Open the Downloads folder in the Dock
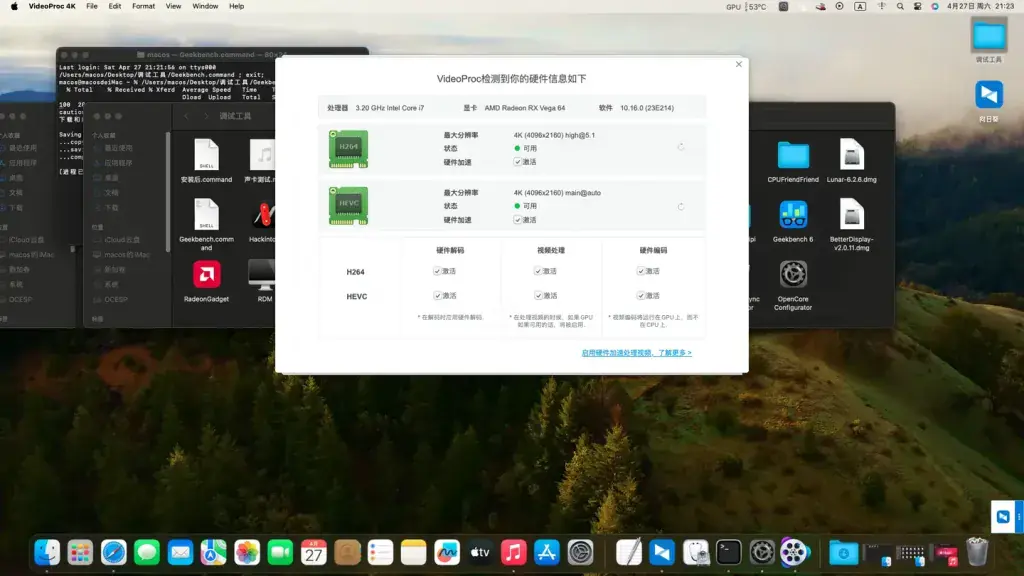Image resolution: width=1024 pixels, height=576 pixels. point(843,552)
